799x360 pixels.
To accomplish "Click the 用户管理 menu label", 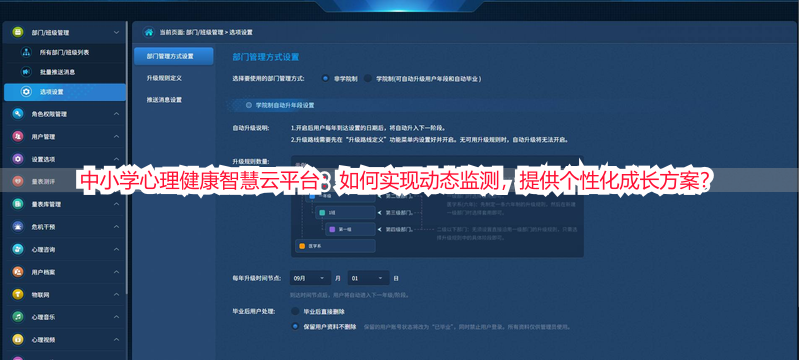I will (x=43, y=137).
